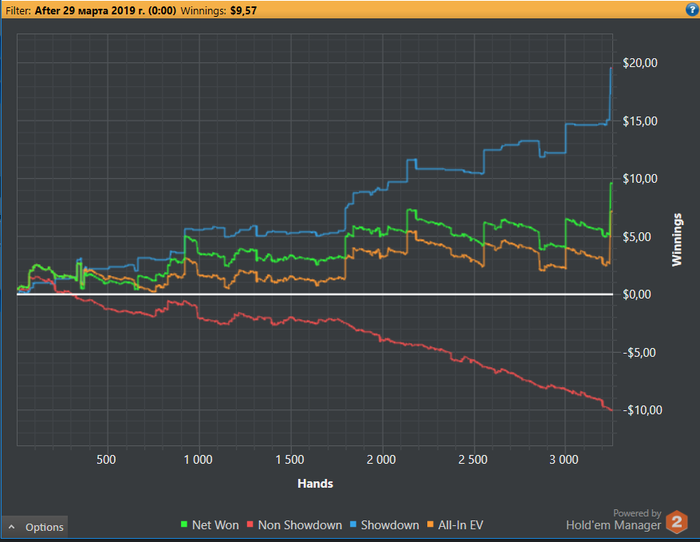
Task: Open the blue help question mark icon
Action: tap(693, 9)
